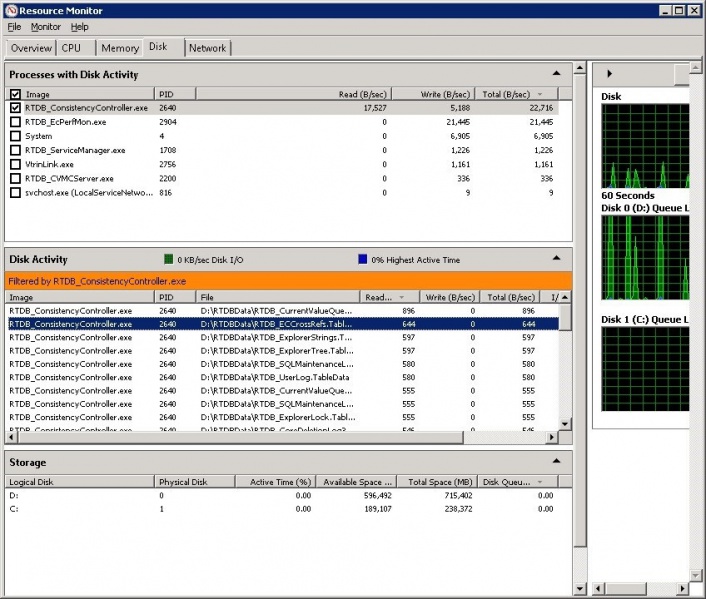Tick the System process checkbox

[x=15, y=136]
